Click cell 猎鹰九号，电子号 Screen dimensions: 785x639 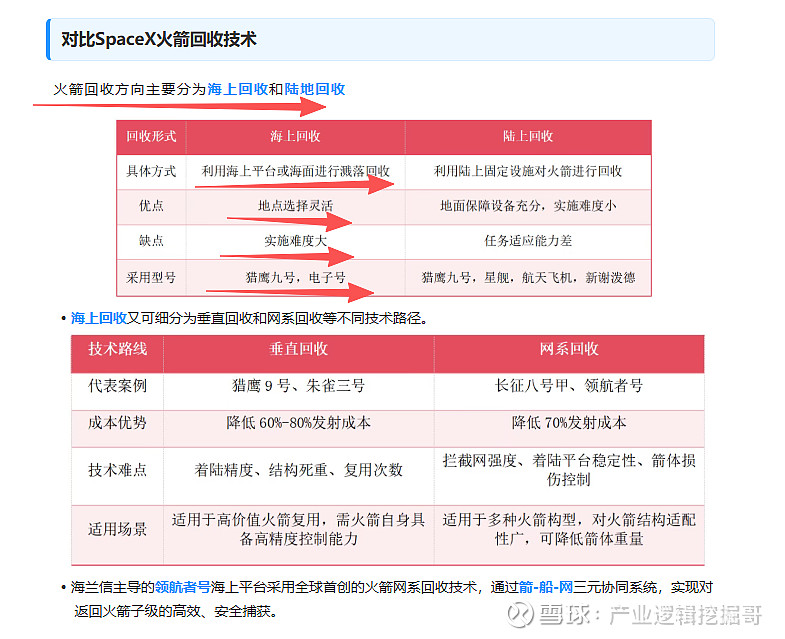click(295, 277)
